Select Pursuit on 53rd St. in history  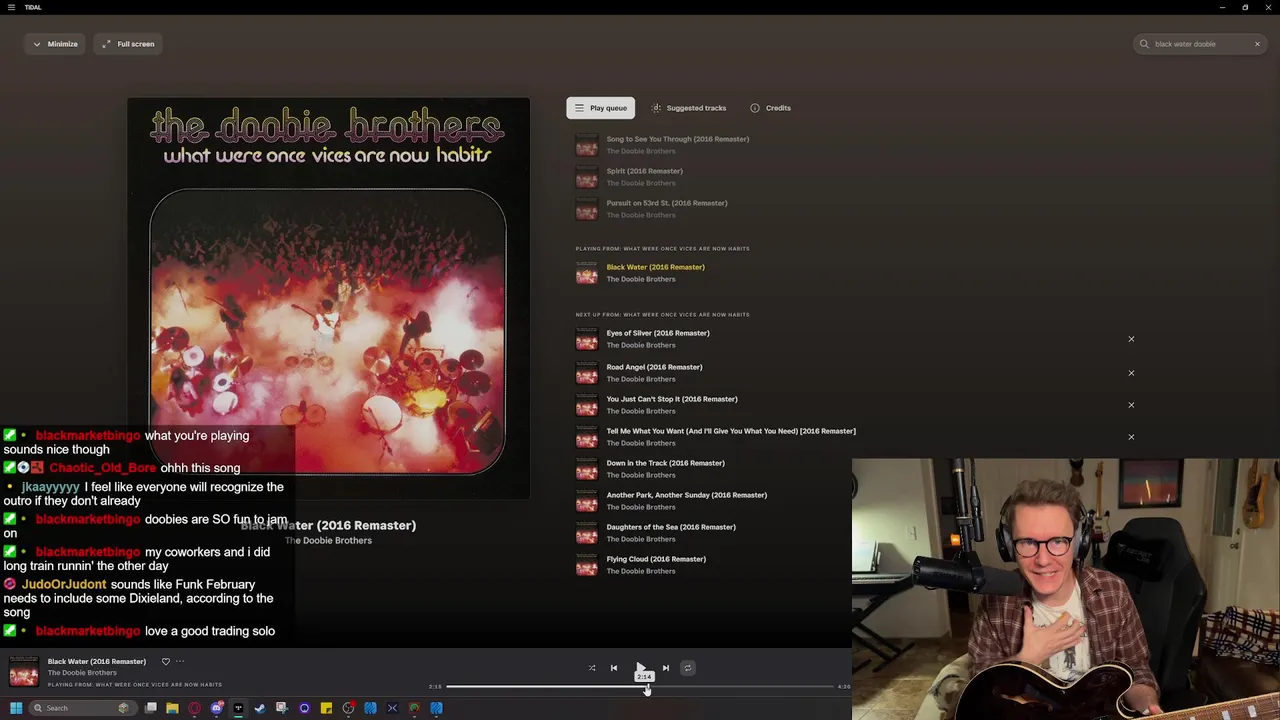666,203
